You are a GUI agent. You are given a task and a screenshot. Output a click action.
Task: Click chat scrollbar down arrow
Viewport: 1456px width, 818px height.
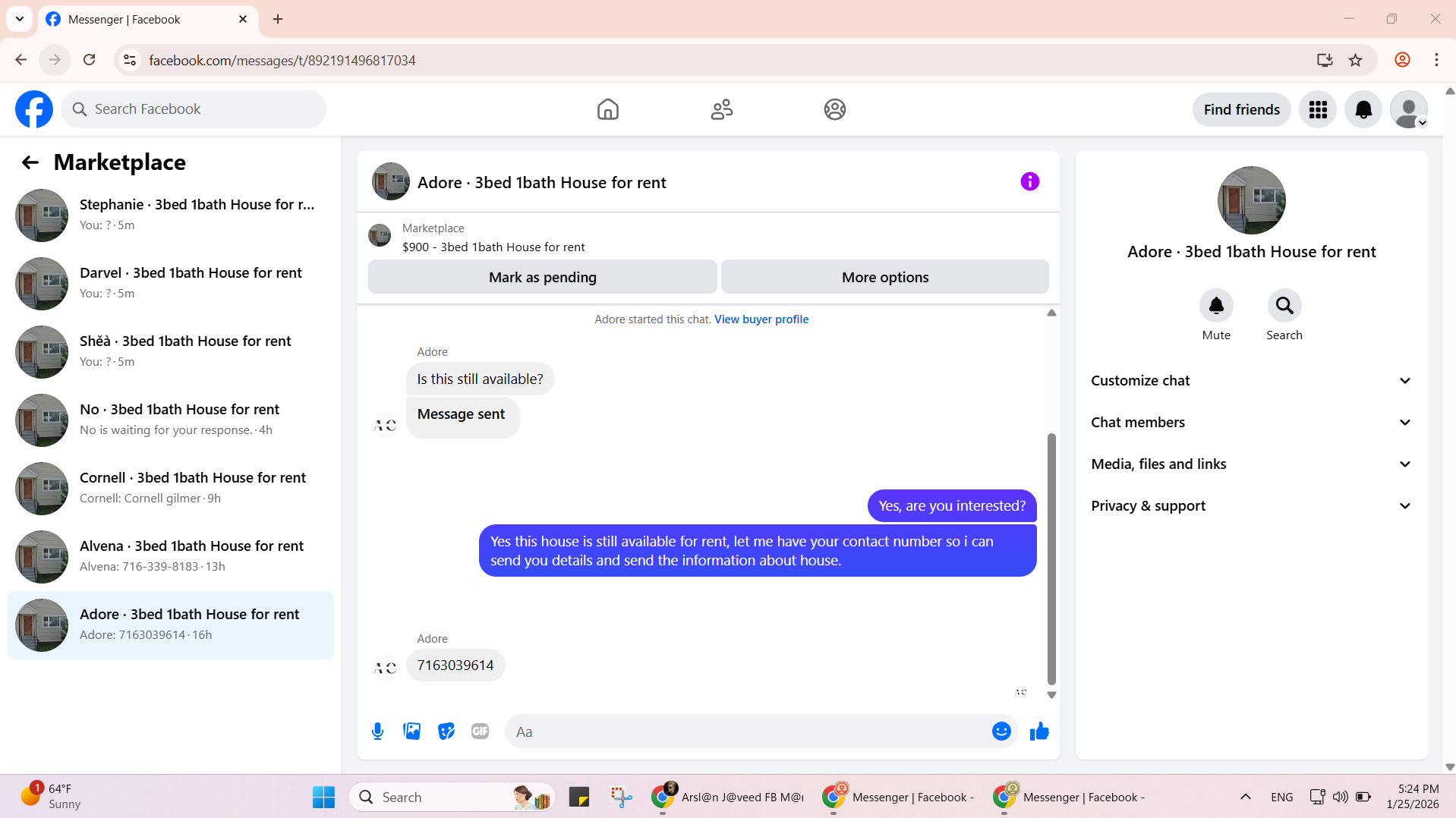point(1051,695)
